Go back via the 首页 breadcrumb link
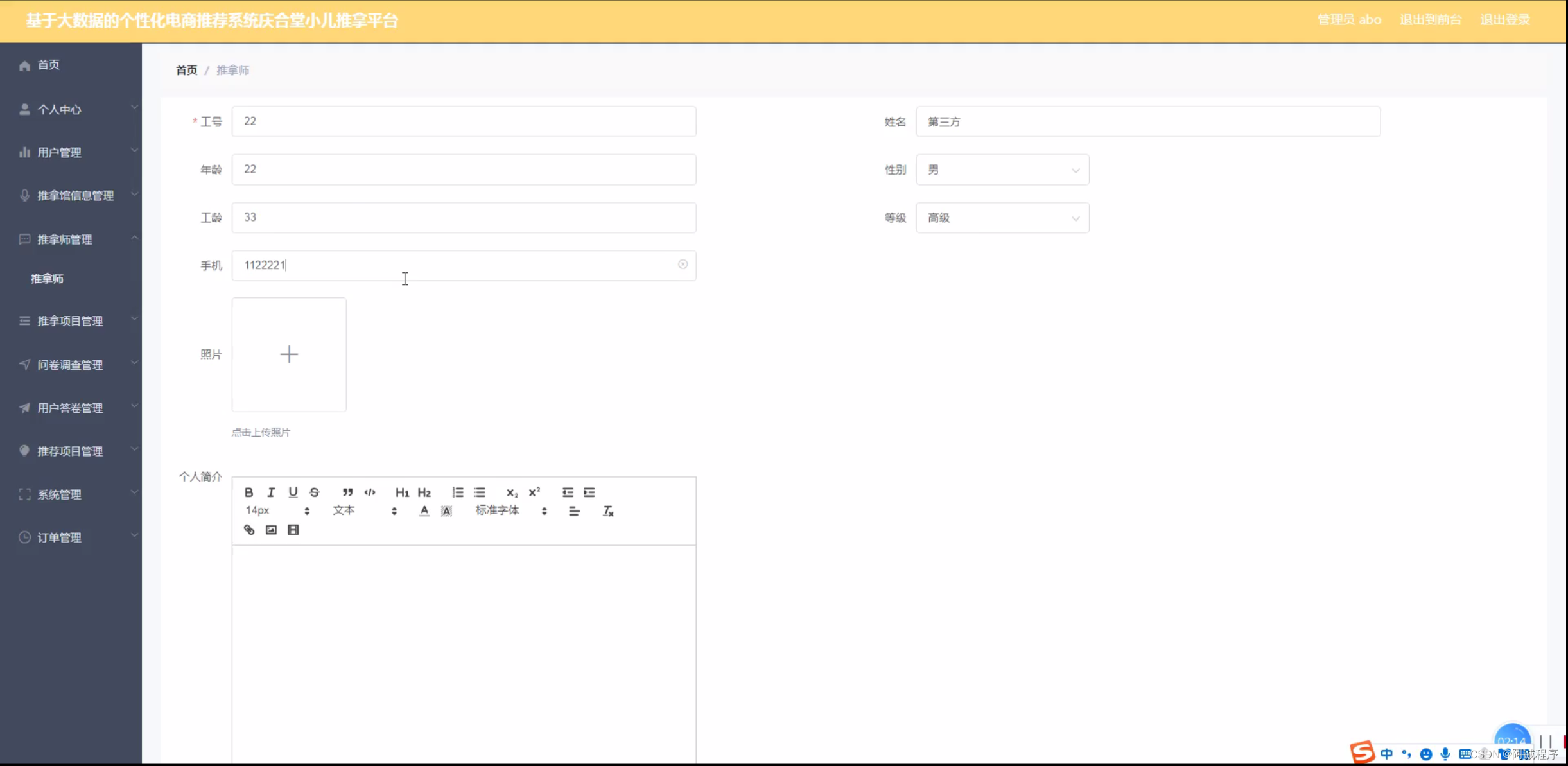Viewport: 1568px width, 766px height. 186,70
